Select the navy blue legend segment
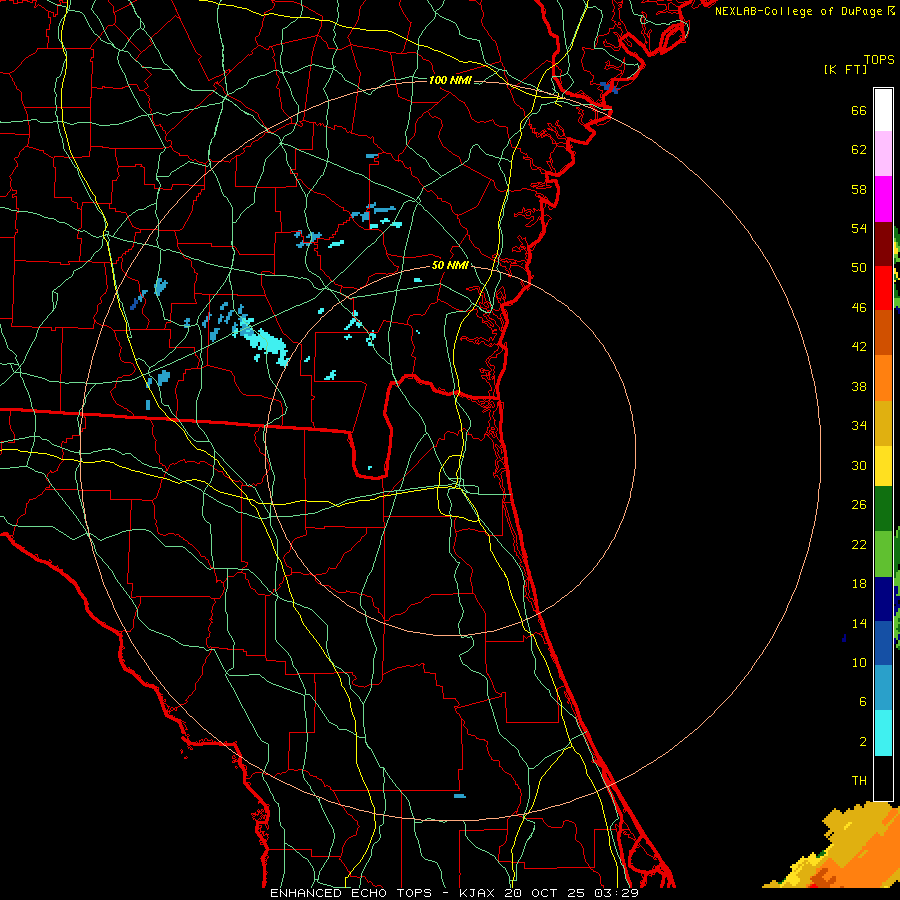 pyautogui.click(x=883, y=599)
